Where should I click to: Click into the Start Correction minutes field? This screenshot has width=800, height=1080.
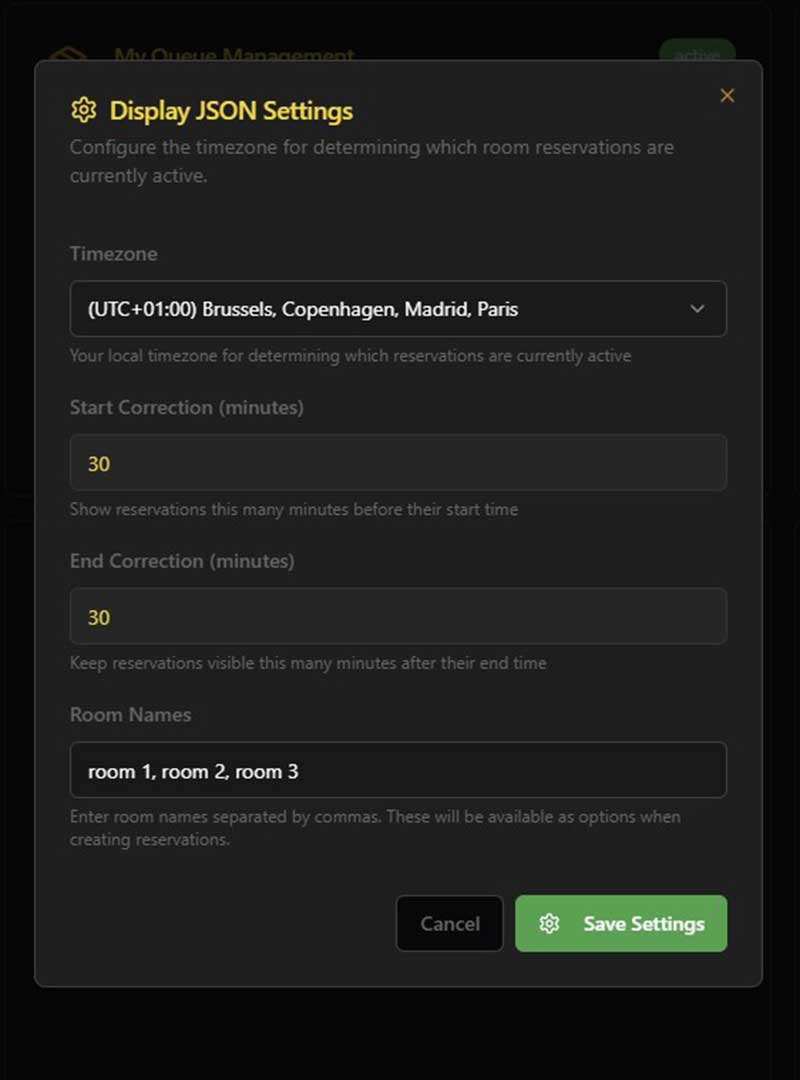[x=398, y=463]
